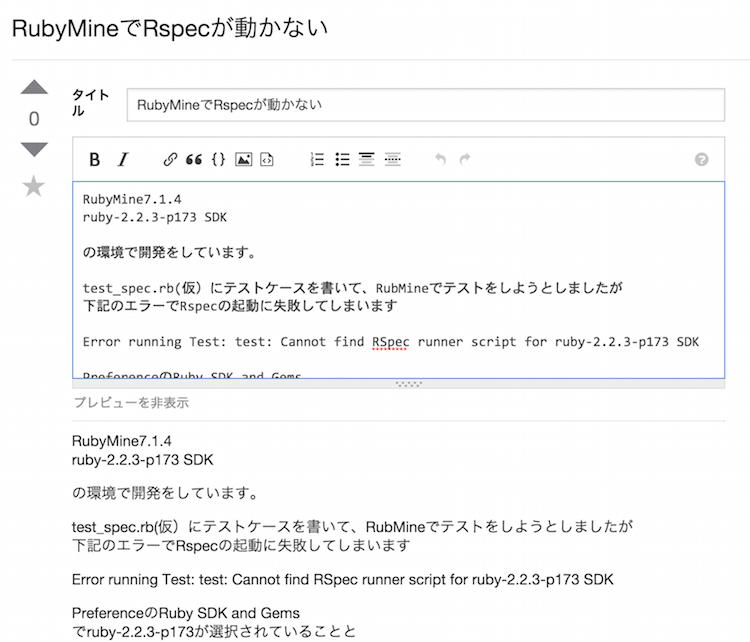Click the タイトル label
The width and height of the screenshot is (750, 642).
[90, 103]
